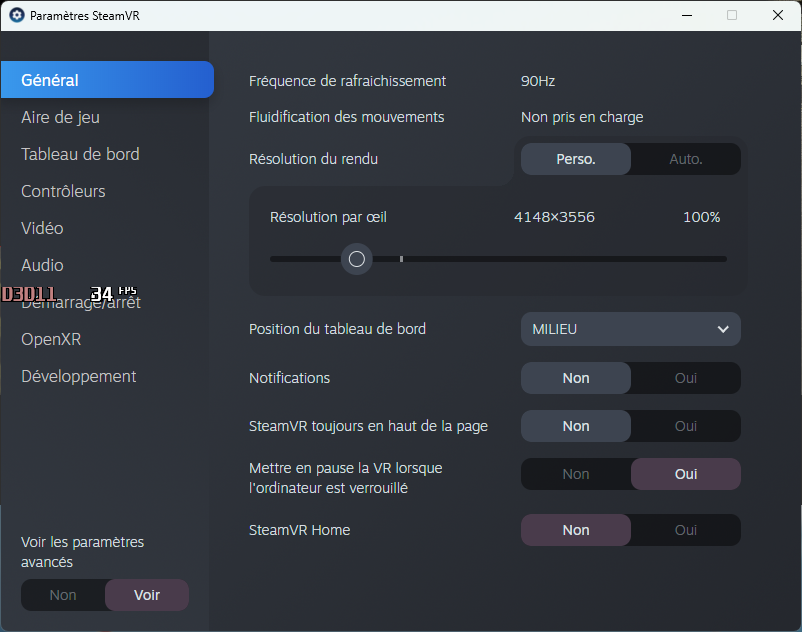
Task: Close the Paramètres SteamVR window
Action: 778,15
